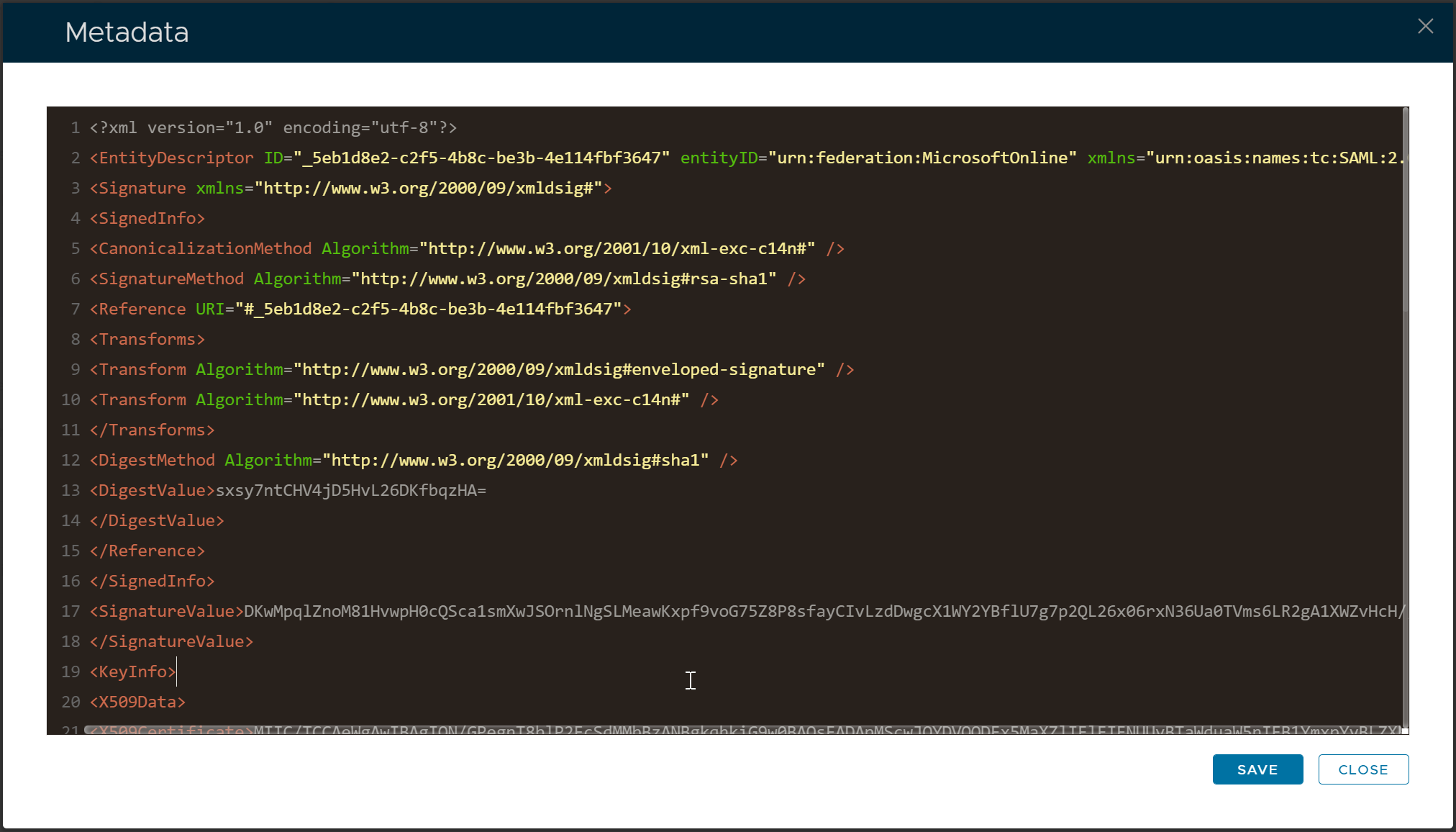Click the CLOSE button
This screenshot has width=1456, height=832.
(1362, 769)
